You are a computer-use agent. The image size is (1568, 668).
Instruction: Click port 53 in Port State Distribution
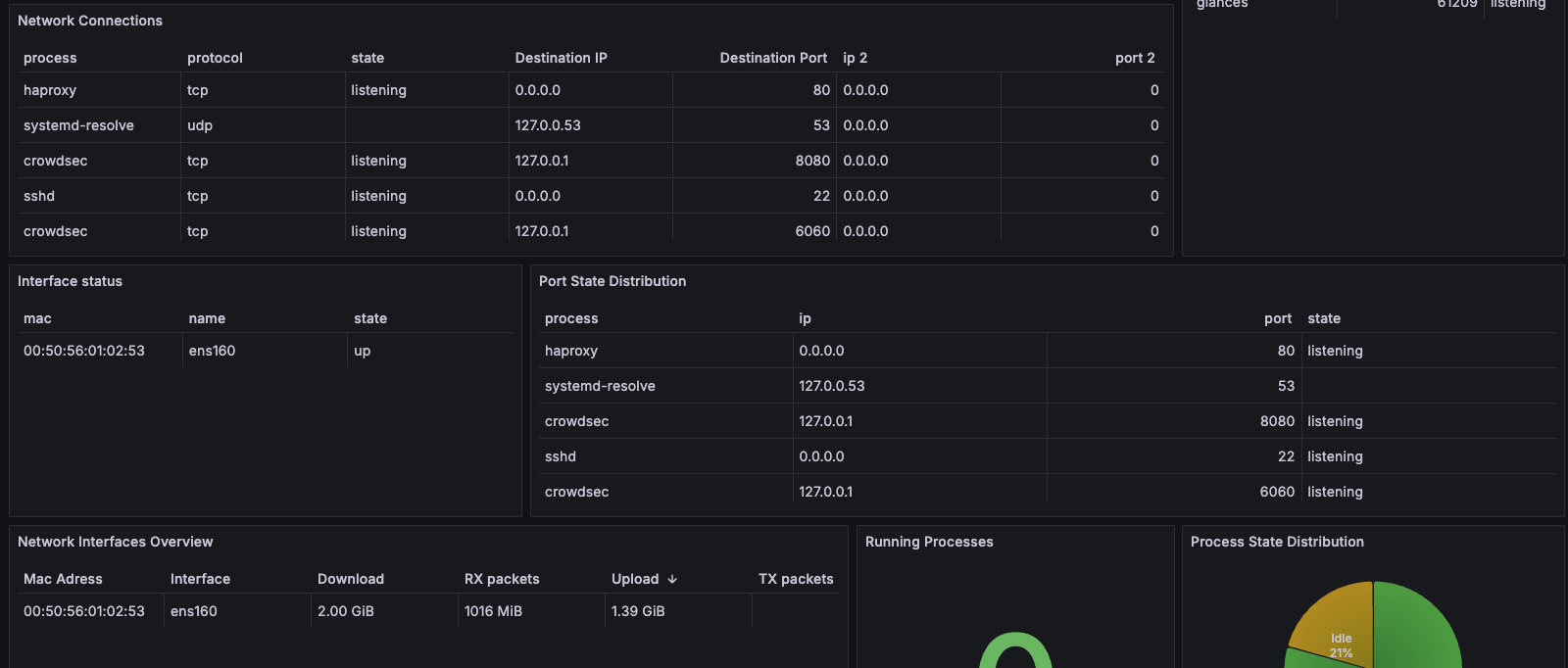tap(1286, 386)
